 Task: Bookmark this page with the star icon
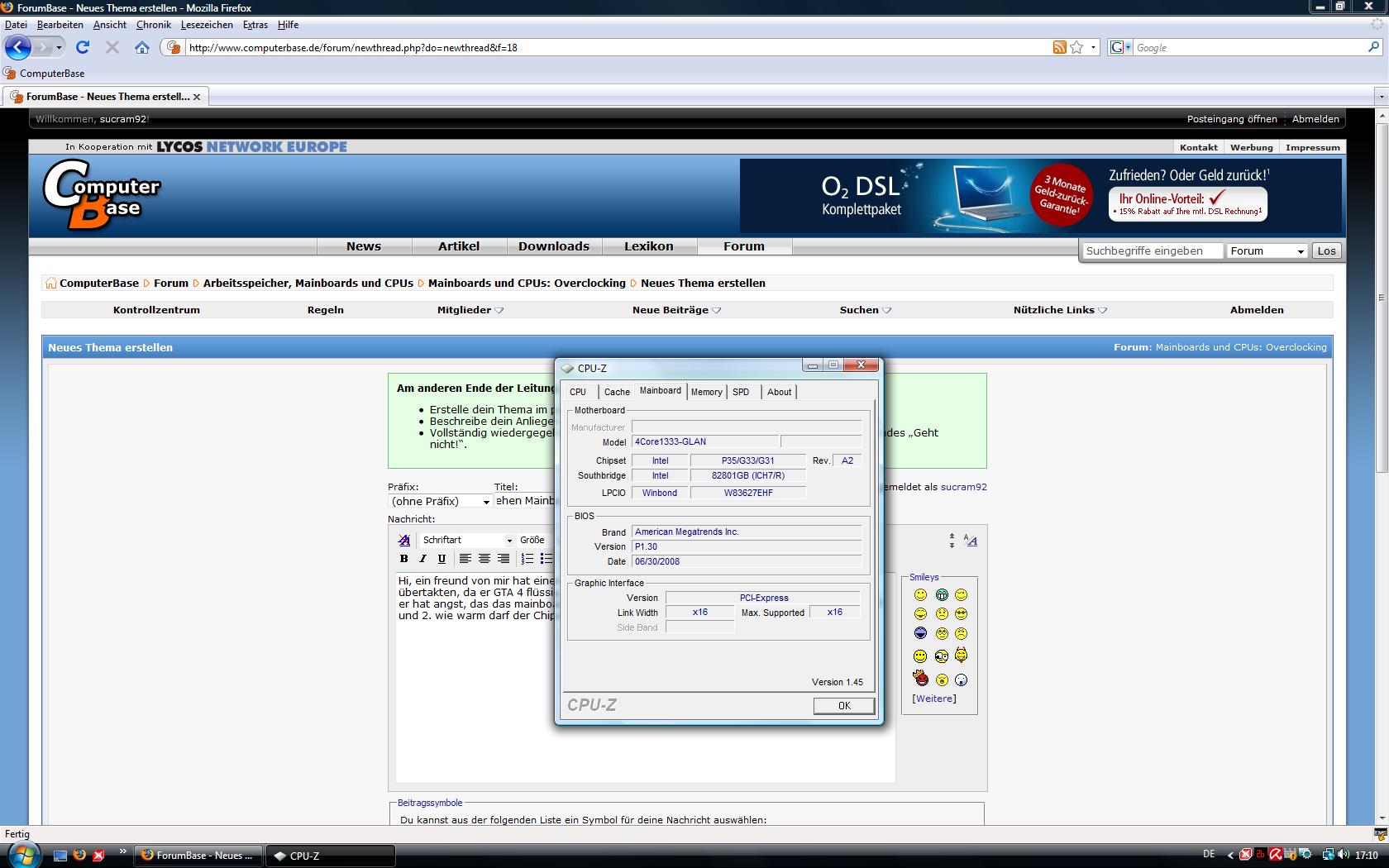1076,47
